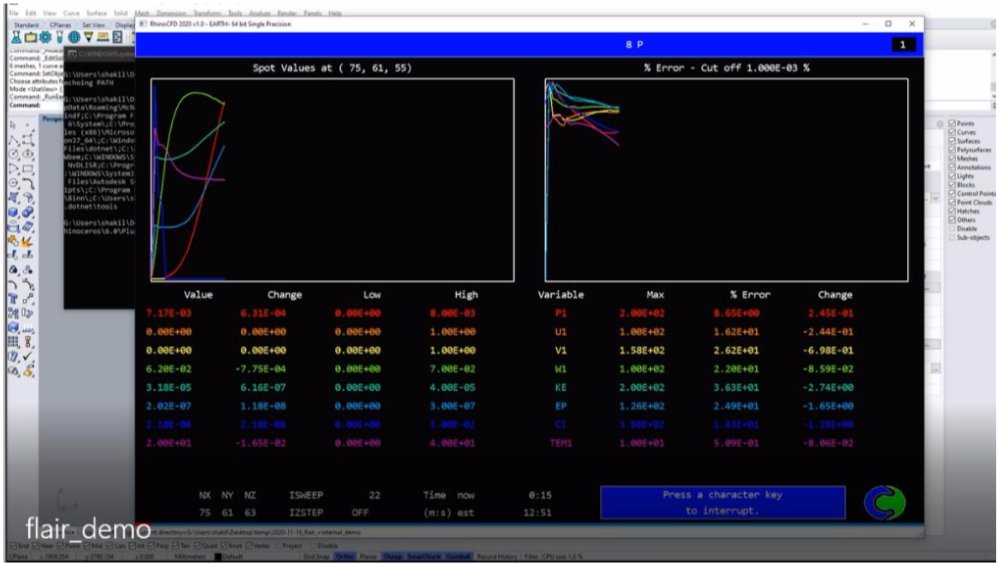Image resolution: width=998 pixels, height=564 pixels.
Task: Open the Transform menu in Rhino
Action: 206,13
